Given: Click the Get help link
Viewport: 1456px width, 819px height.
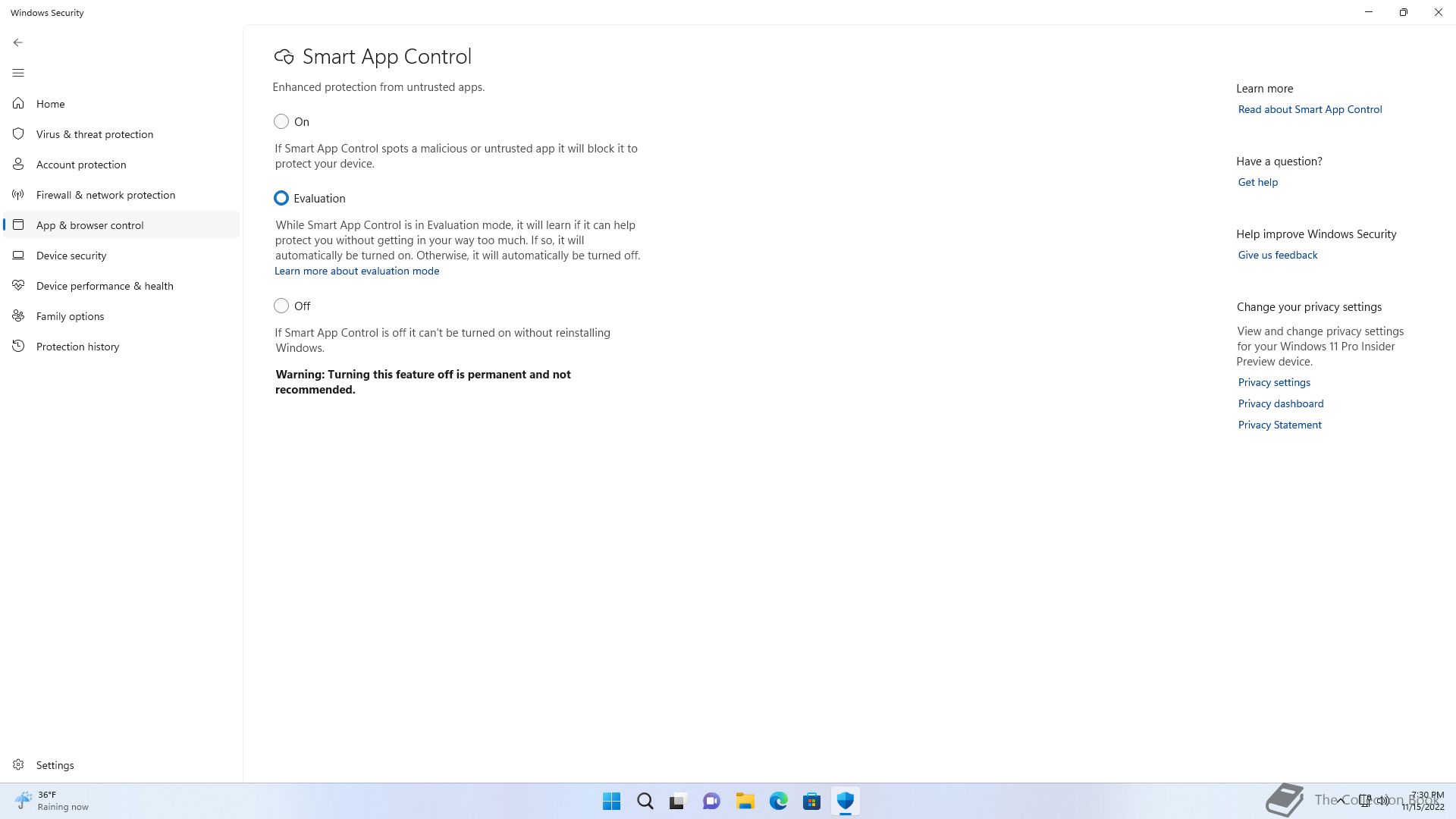Looking at the screenshot, I should click(x=1257, y=182).
